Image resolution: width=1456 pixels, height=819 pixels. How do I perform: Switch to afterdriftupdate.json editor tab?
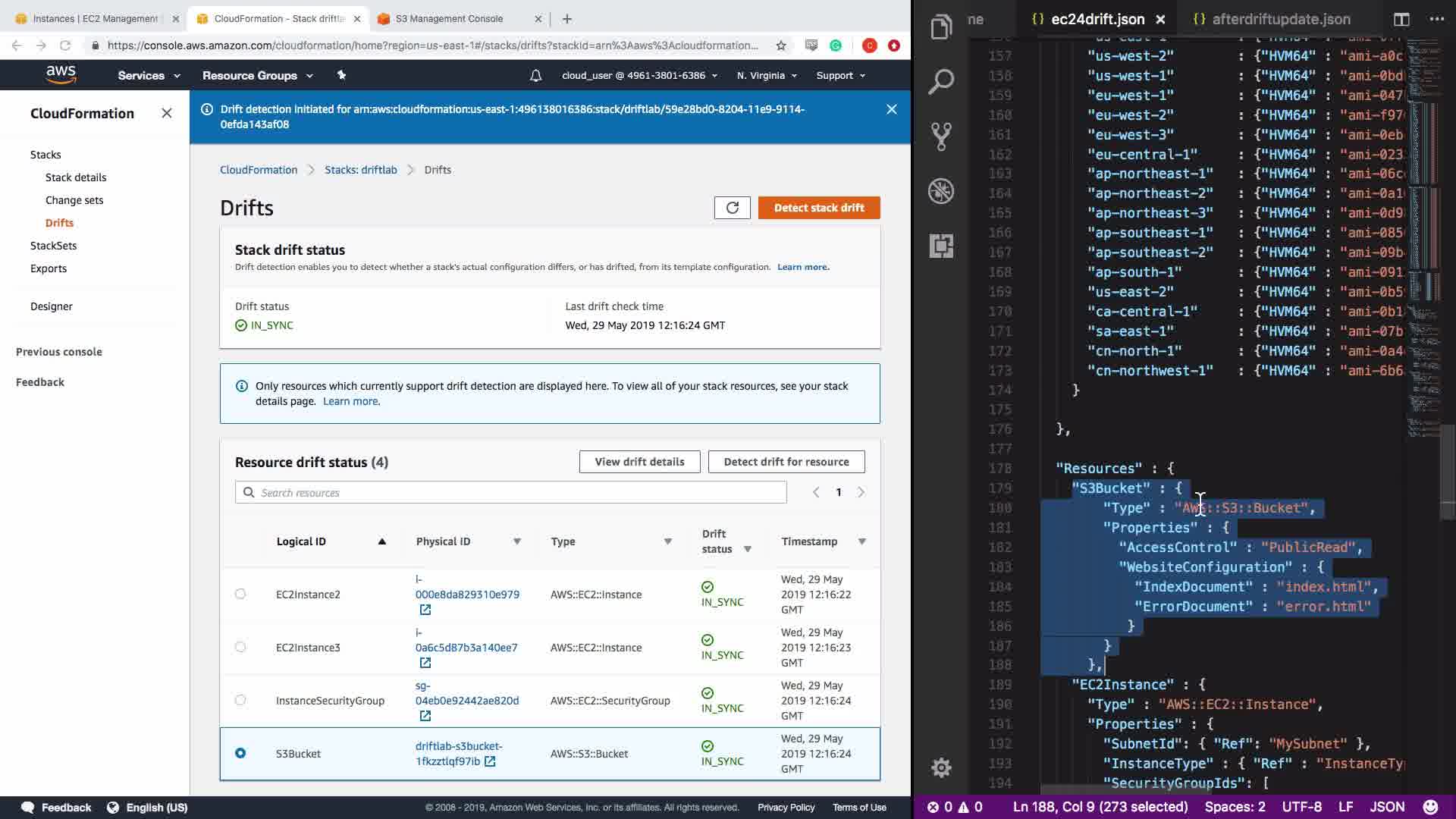(1280, 20)
